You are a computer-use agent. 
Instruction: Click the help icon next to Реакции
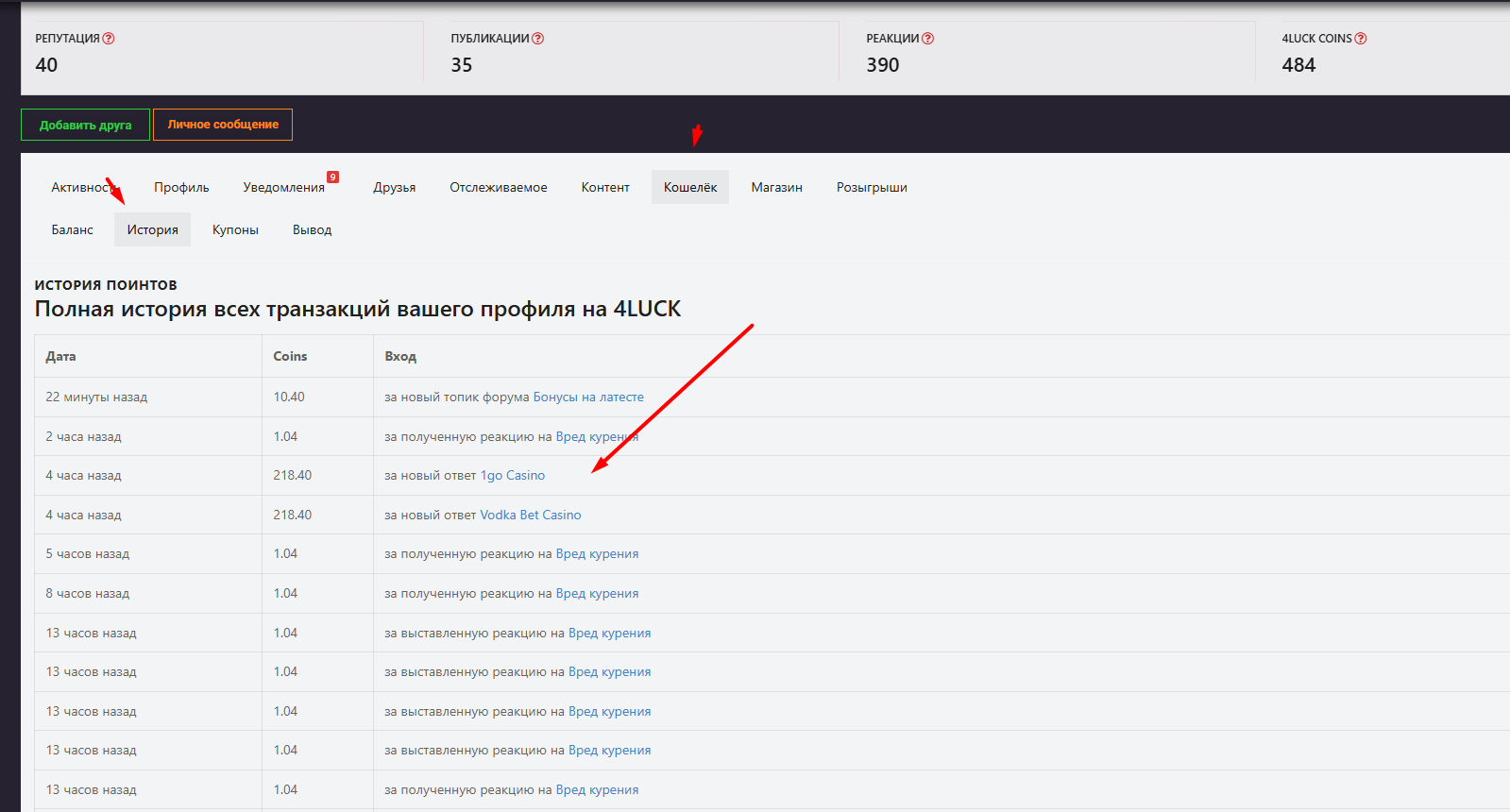tap(927, 39)
